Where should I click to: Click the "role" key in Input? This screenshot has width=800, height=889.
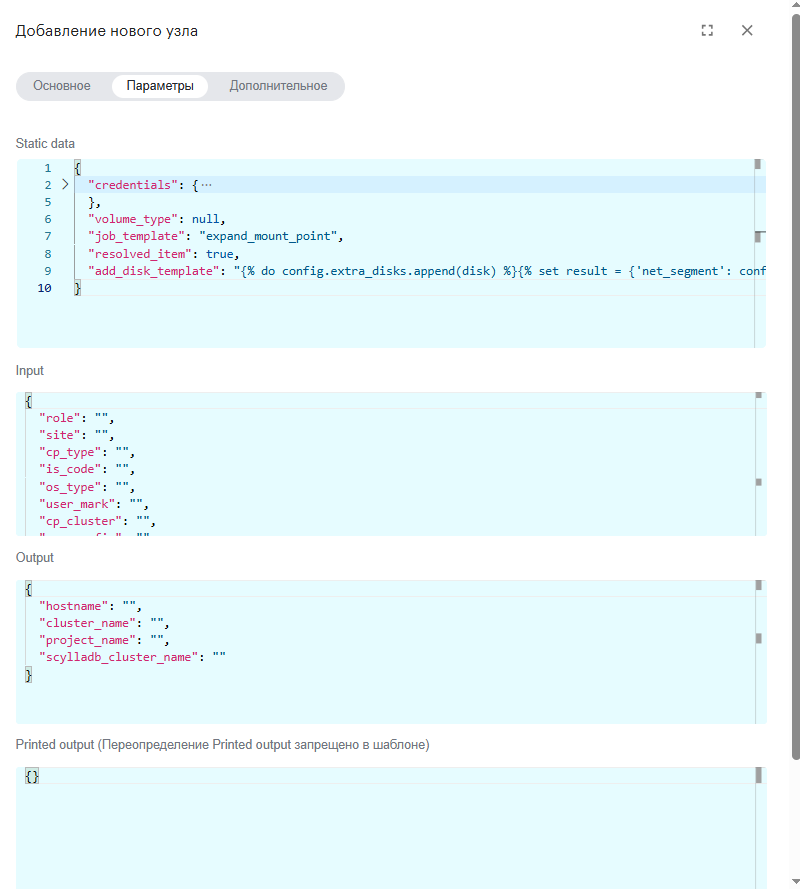point(60,418)
